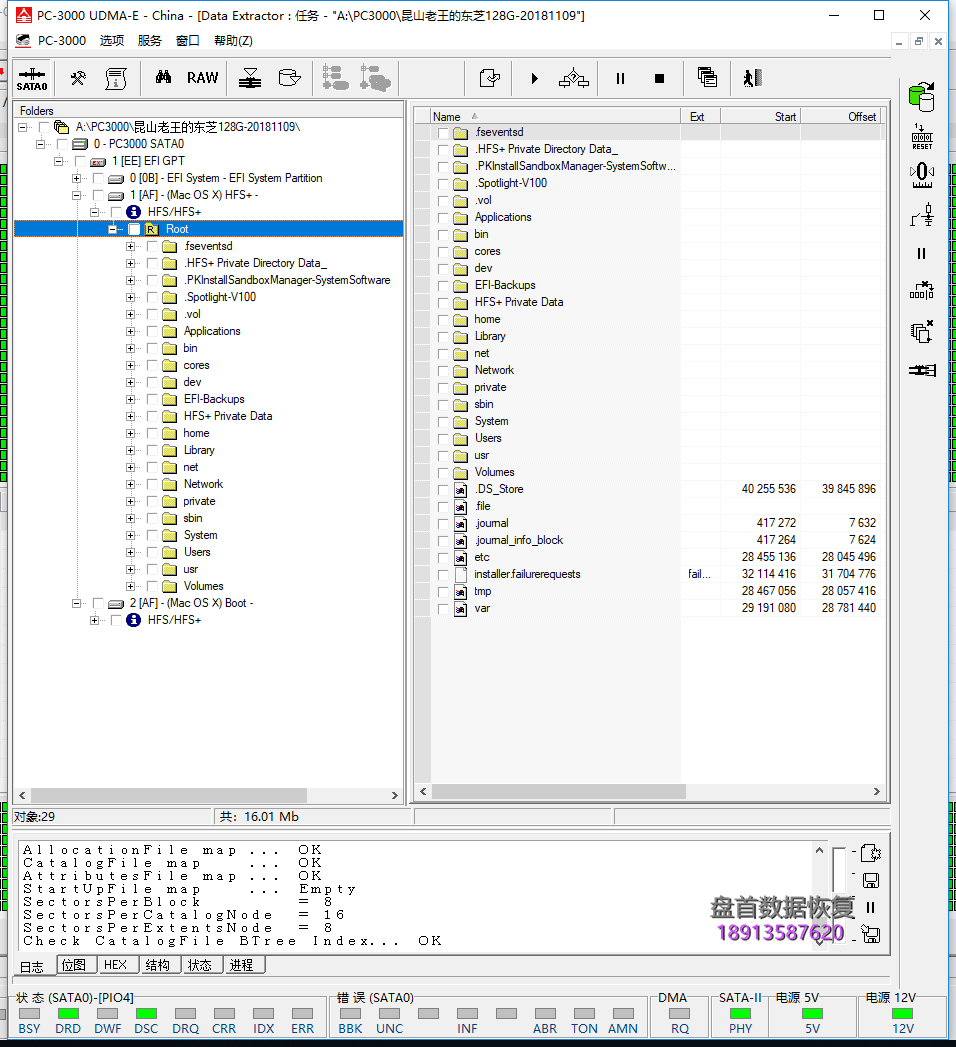
Task: Click the sector blocks icon in right sidebar
Action: (x=922, y=290)
